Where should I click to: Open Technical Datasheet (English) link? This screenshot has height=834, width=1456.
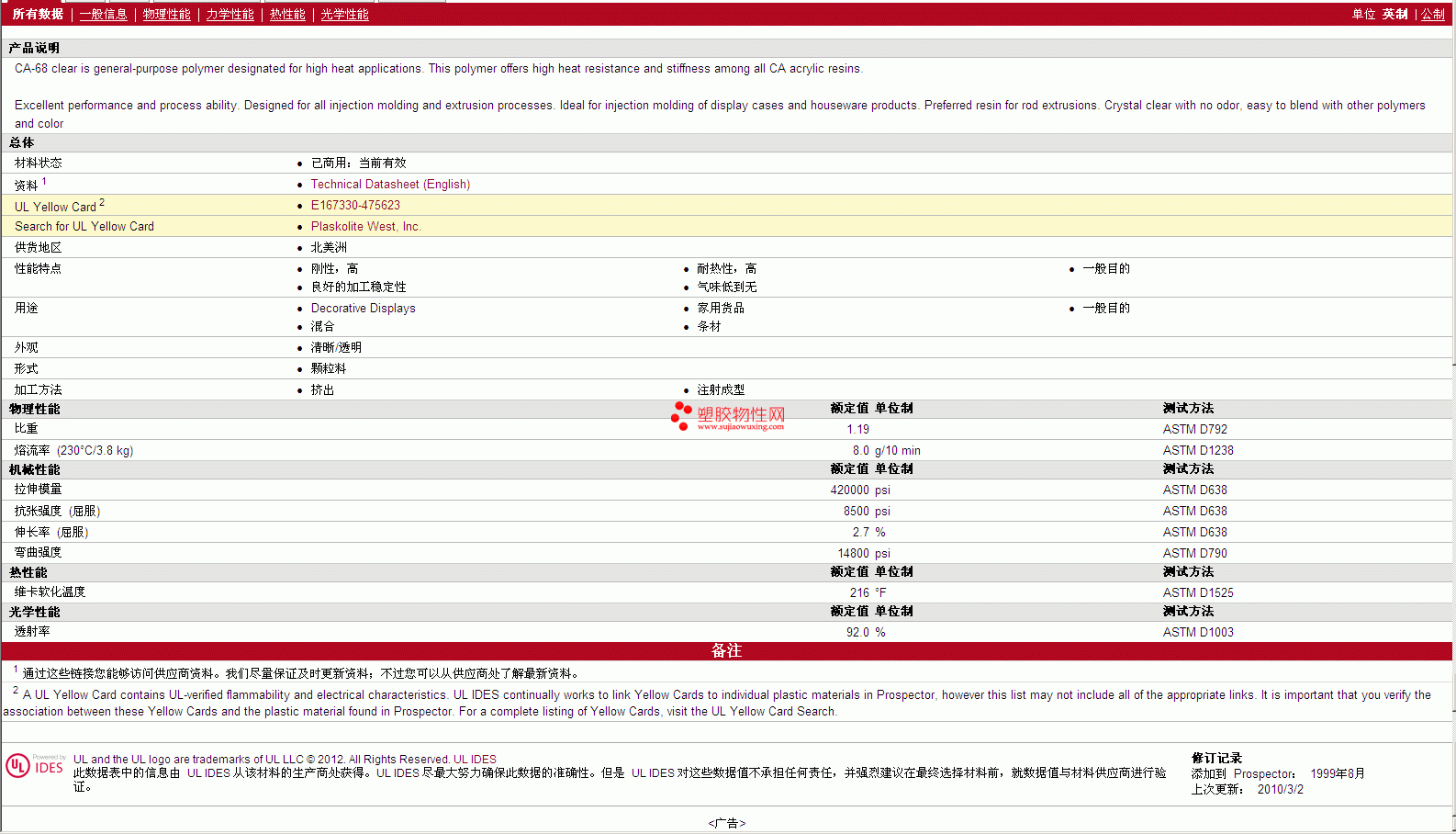(390, 184)
